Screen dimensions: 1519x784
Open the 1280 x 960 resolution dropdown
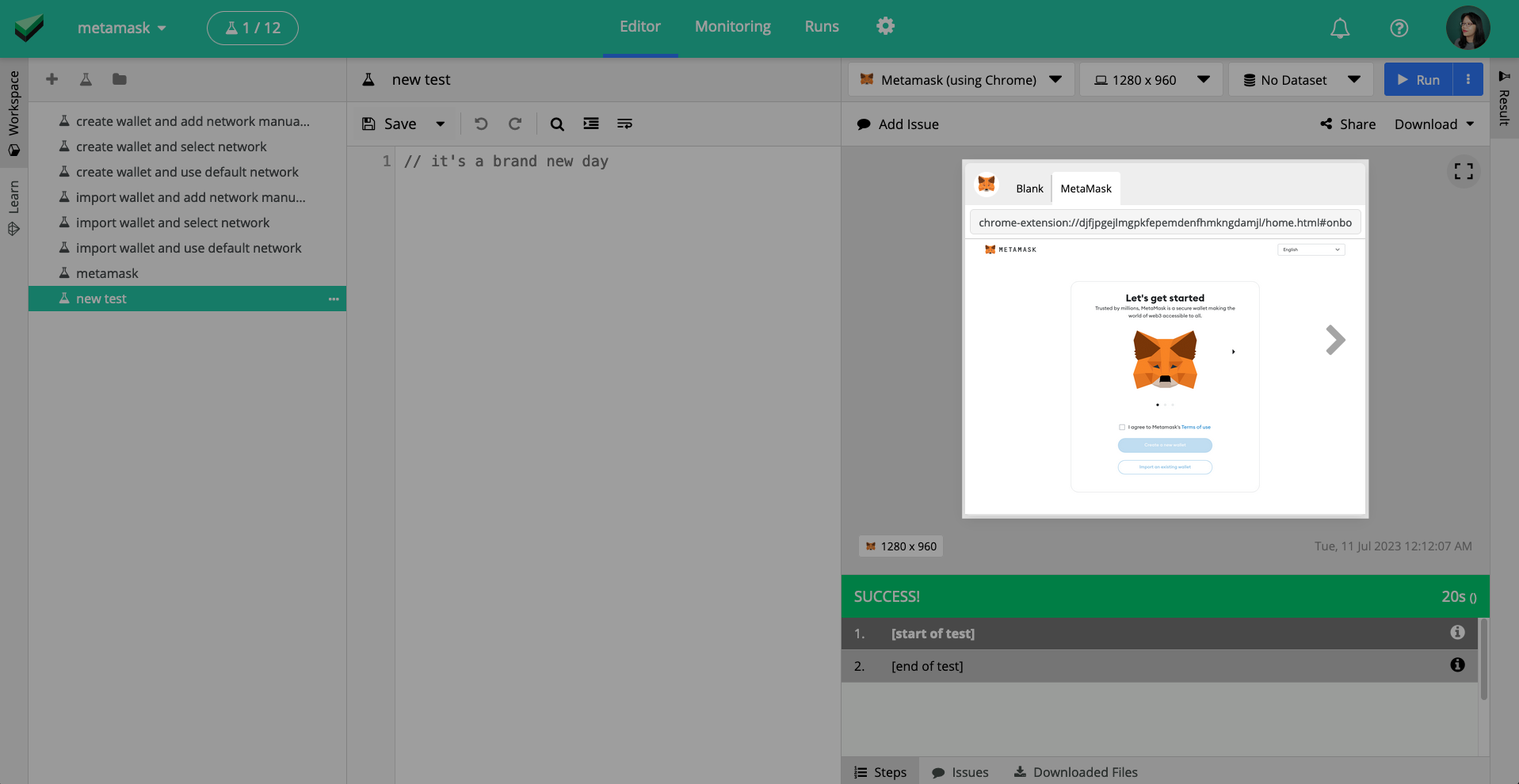[1151, 79]
